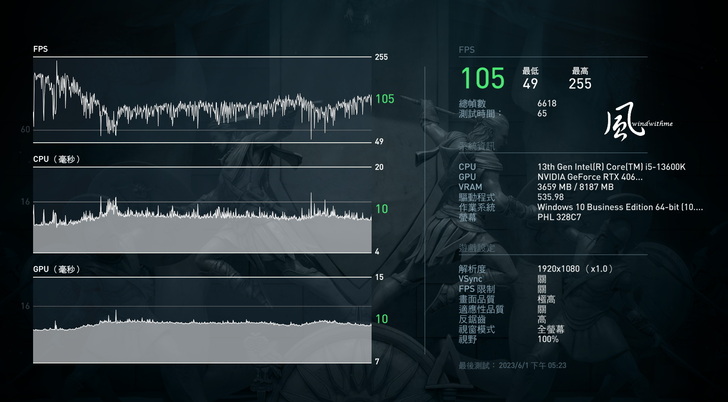Screen dimensions: 728x402
Task: Click the 7 axis value on GPU graph
Action: coord(377,362)
